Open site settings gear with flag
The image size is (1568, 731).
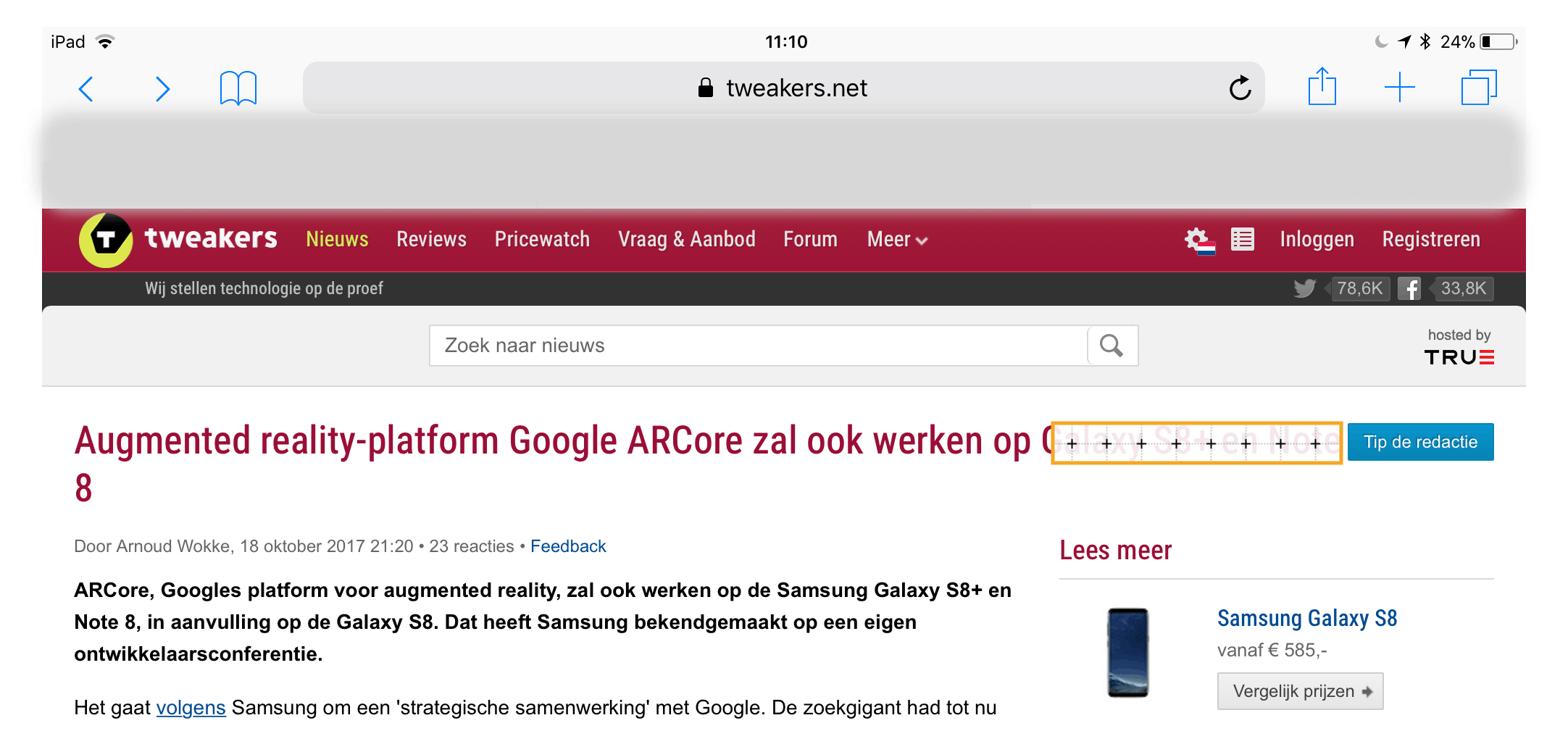(x=1199, y=241)
